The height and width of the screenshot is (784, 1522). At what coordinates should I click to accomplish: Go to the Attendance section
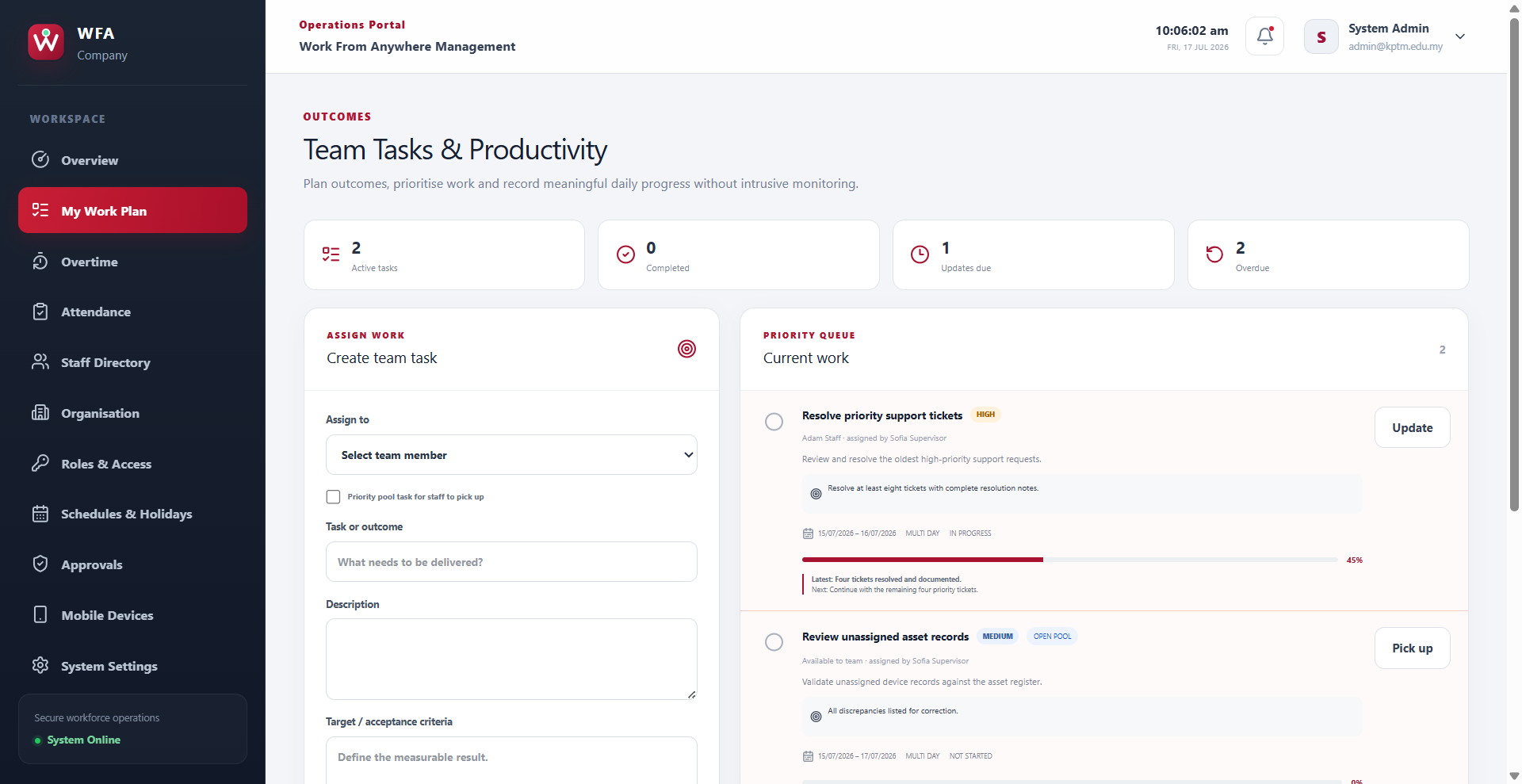tap(132, 312)
